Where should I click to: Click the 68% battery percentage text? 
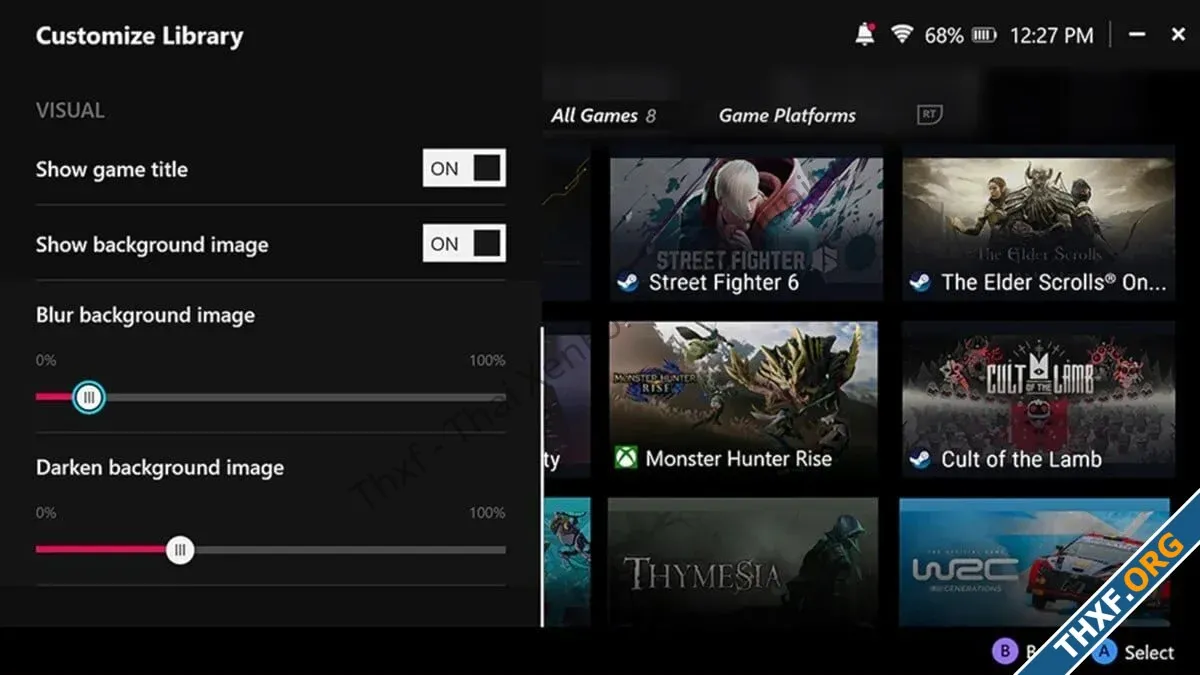pos(944,36)
